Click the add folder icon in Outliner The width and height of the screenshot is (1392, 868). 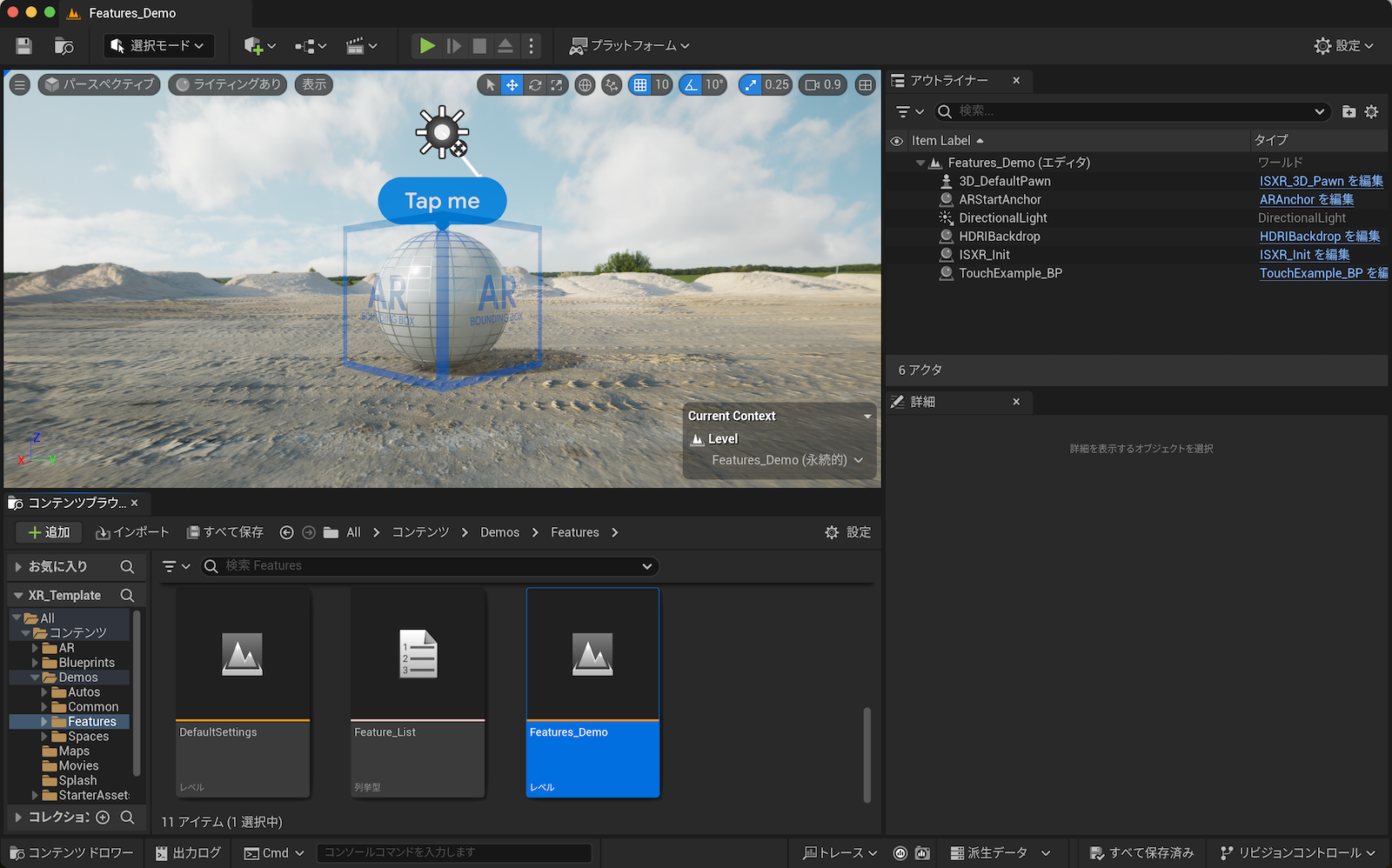[1348, 111]
